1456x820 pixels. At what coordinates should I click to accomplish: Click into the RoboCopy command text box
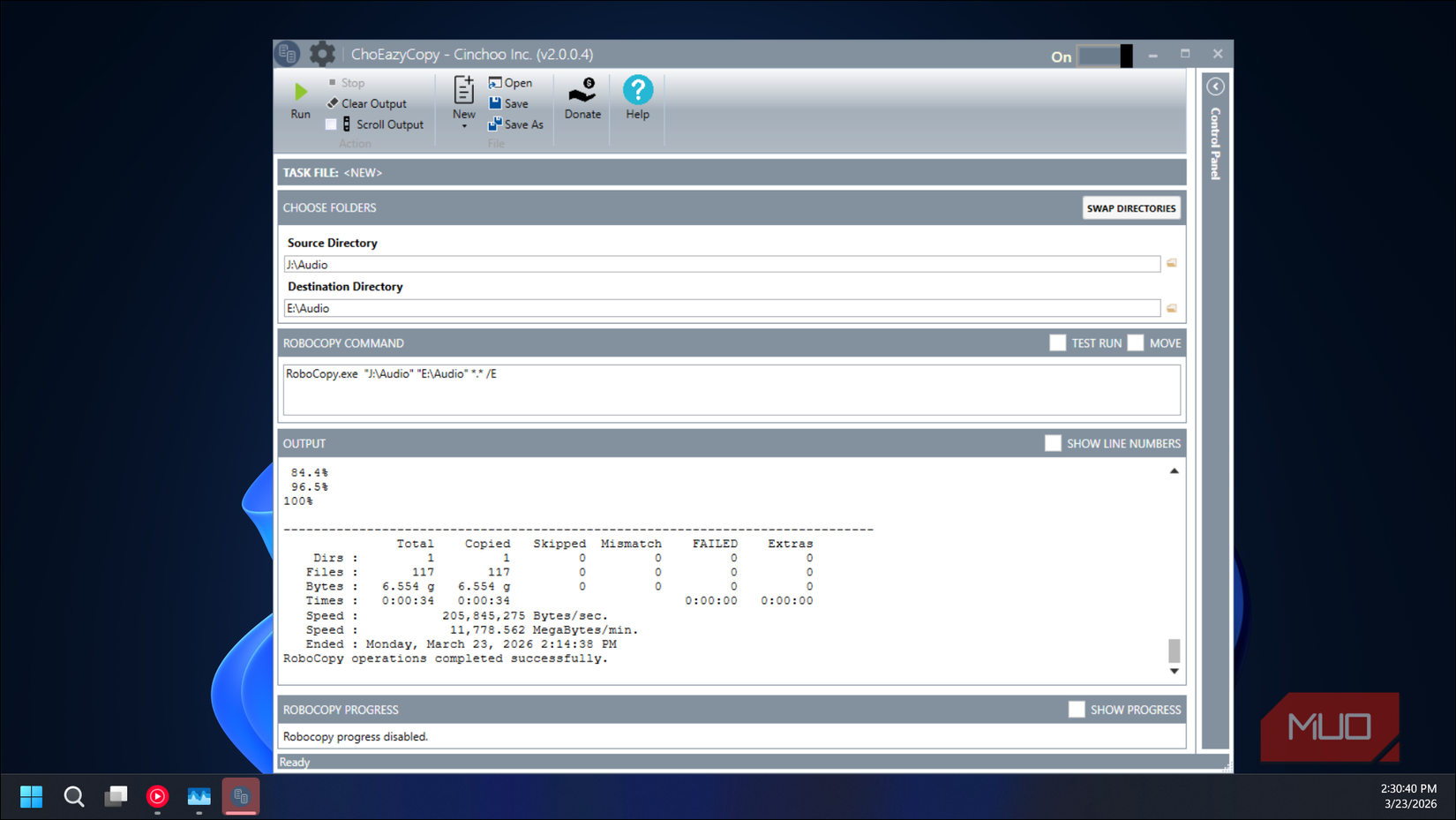(x=732, y=389)
